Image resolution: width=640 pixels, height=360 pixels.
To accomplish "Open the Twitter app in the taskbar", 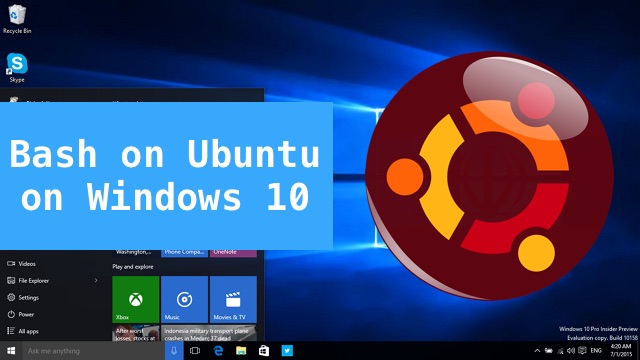I will click(287, 351).
